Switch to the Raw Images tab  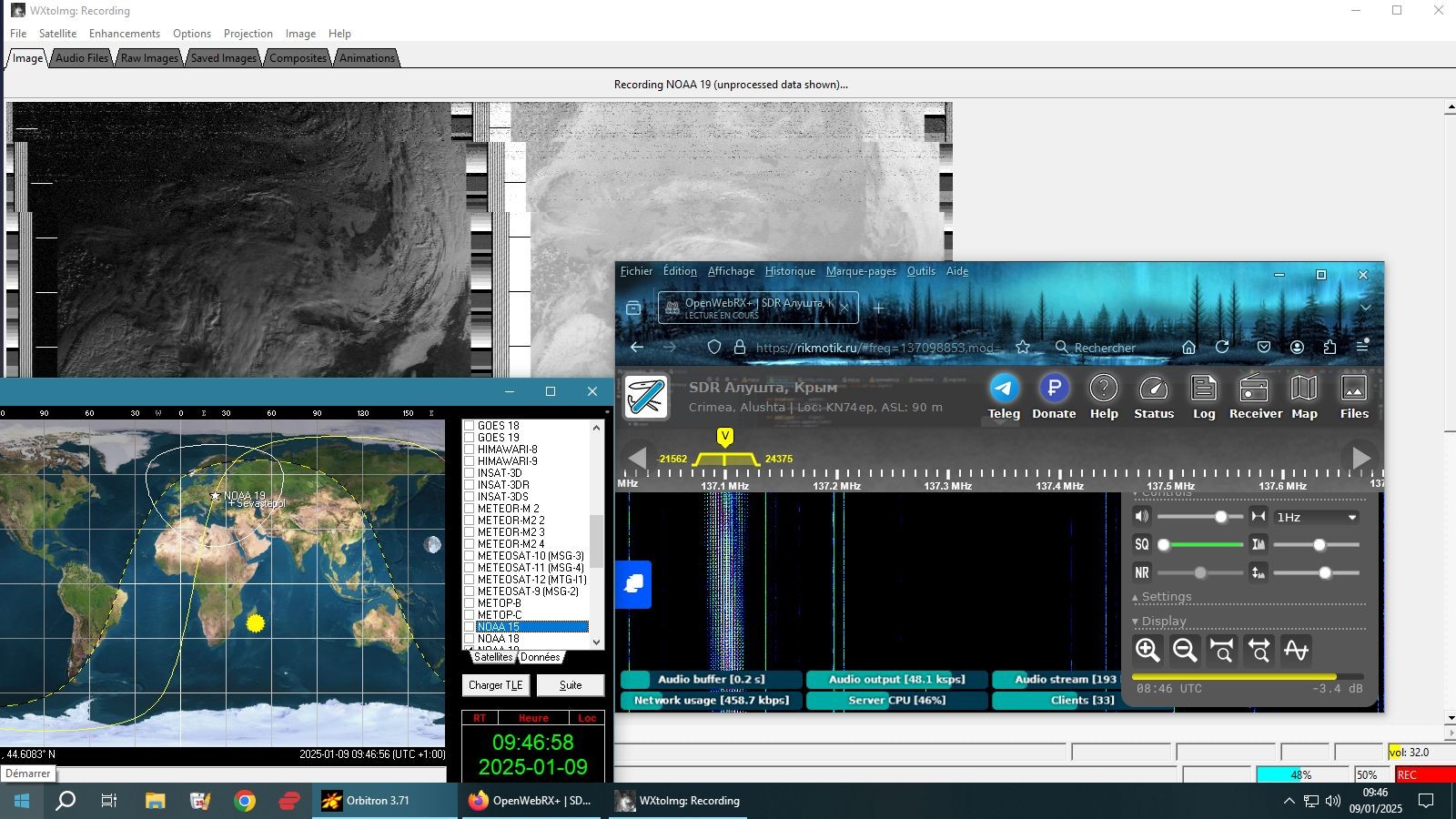[x=149, y=58]
